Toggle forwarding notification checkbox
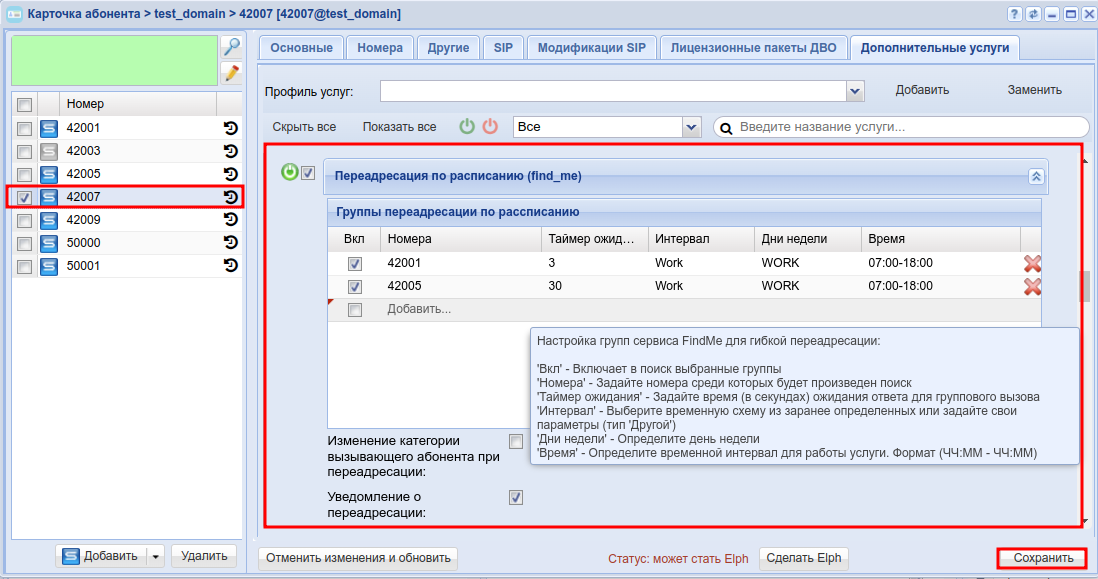 (516, 497)
